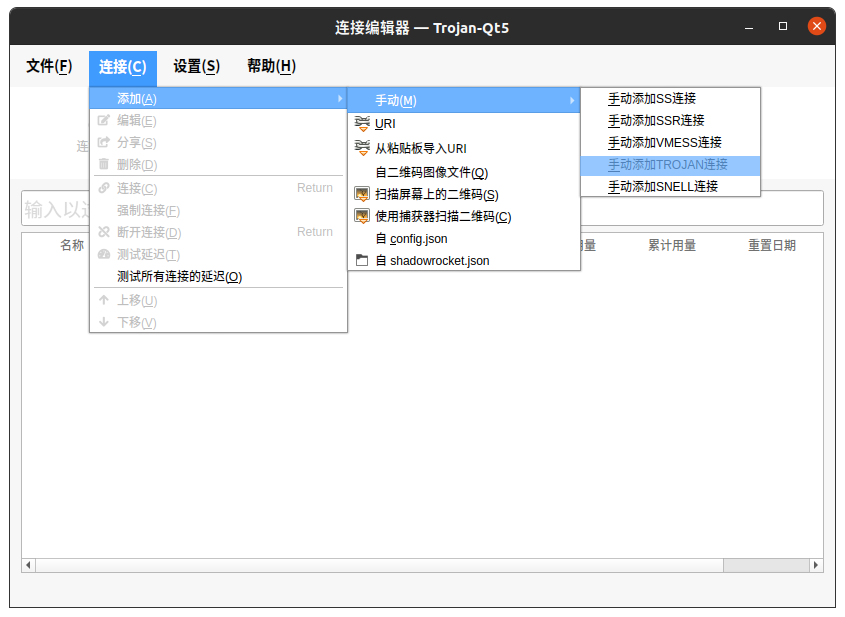845x617 pixels.
Task: Click the share icon beside 分享(S)
Action: click(103, 142)
